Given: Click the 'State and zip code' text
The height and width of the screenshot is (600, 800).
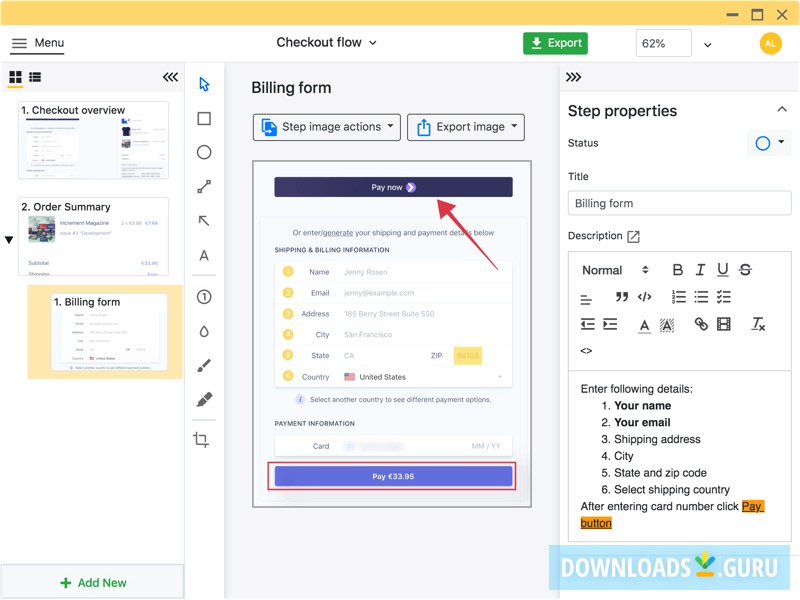Looking at the screenshot, I should point(660,473).
